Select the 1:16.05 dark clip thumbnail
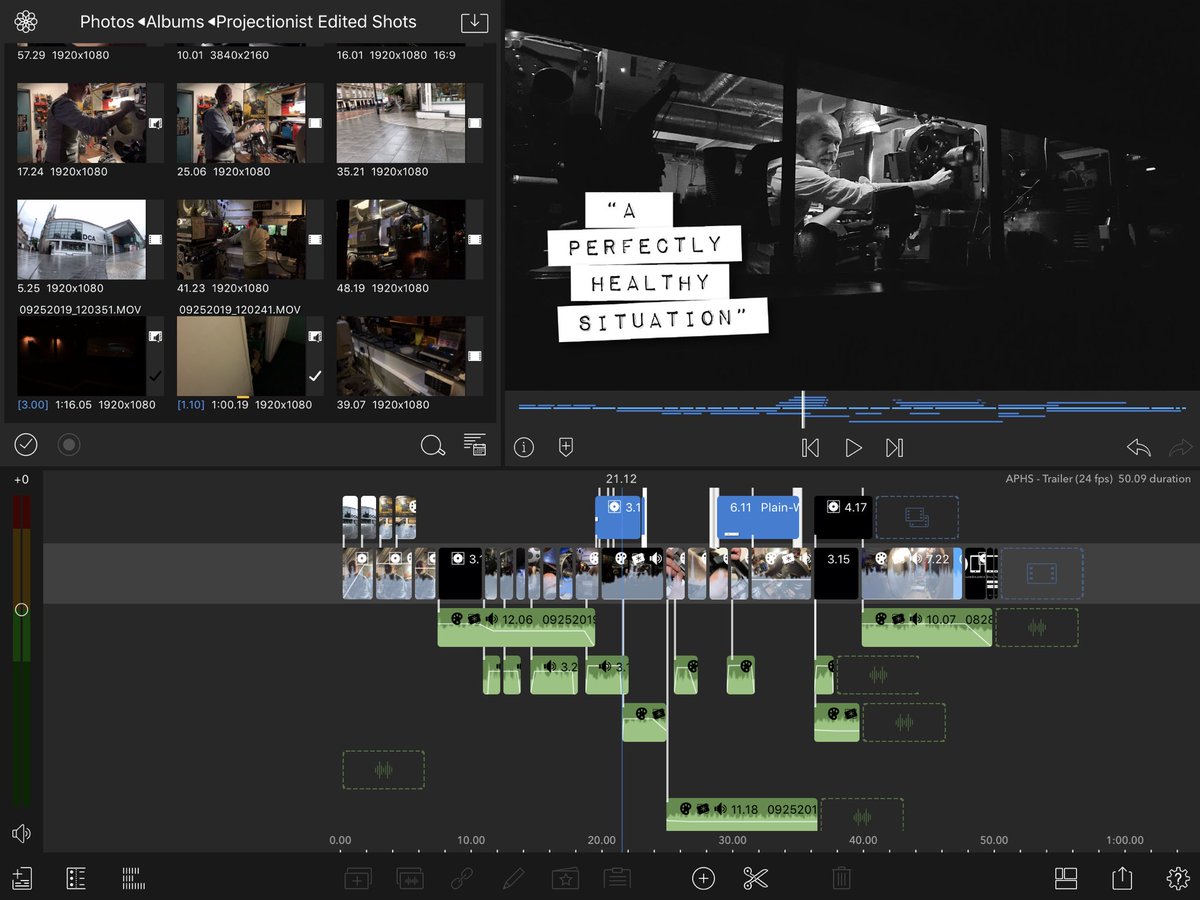This screenshot has width=1200, height=900. pyautogui.click(x=82, y=356)
